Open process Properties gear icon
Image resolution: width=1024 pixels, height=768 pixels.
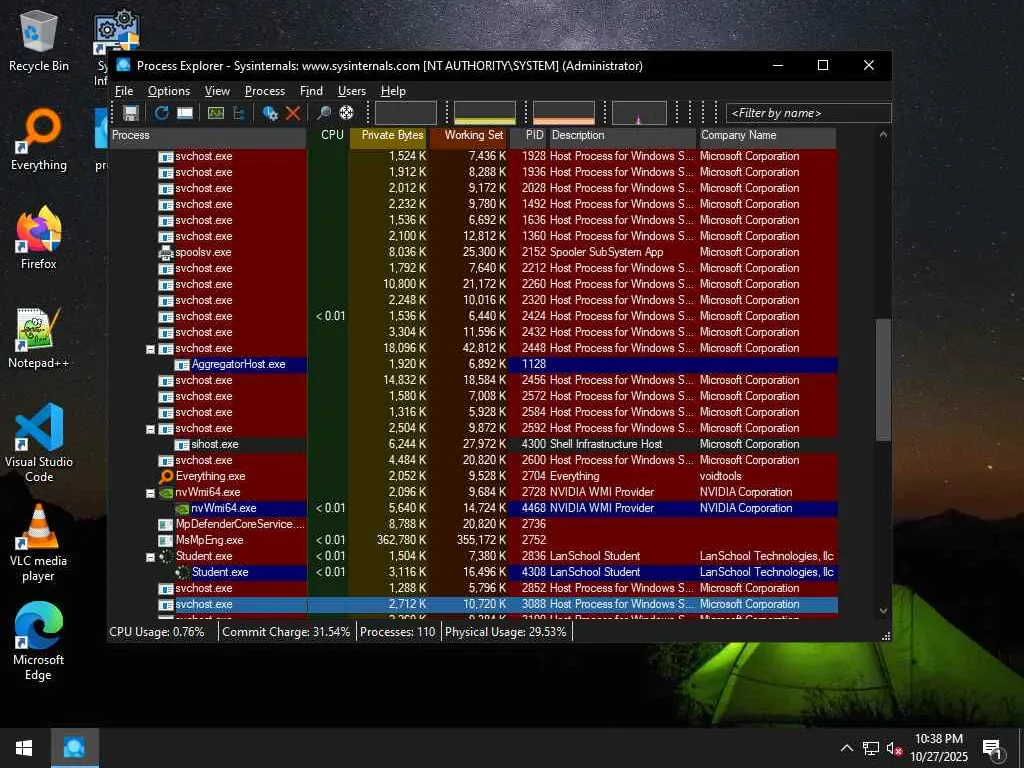point(270,113)
